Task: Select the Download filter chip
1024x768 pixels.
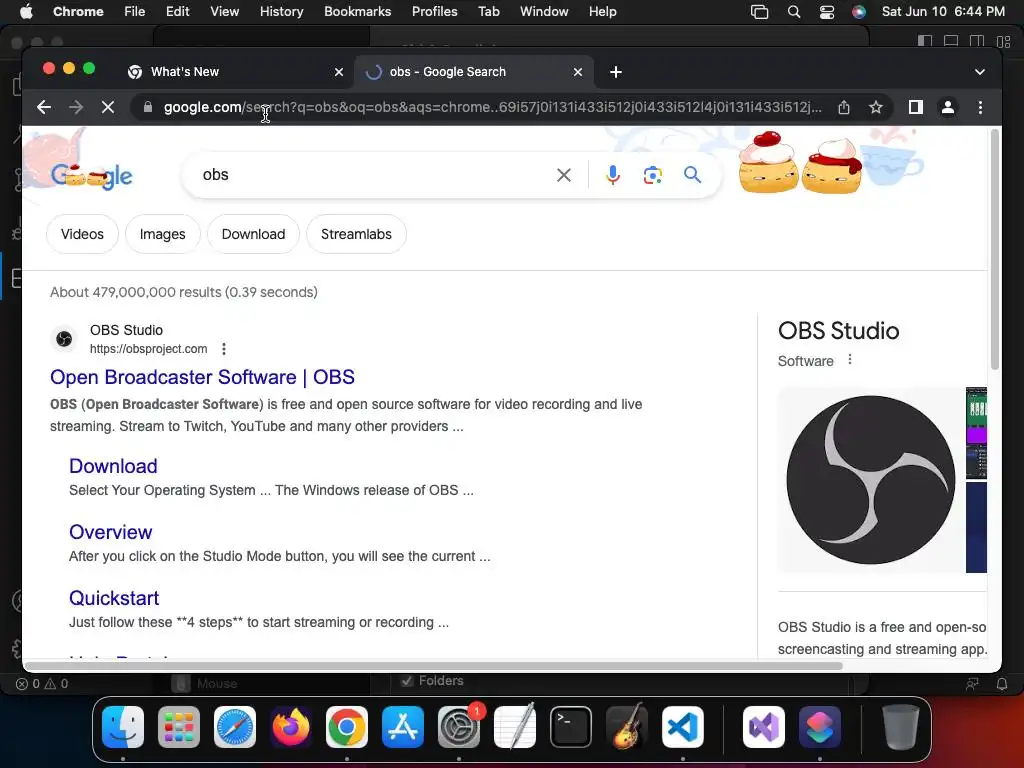Action: pyautogui.click(x=253, y=234)
